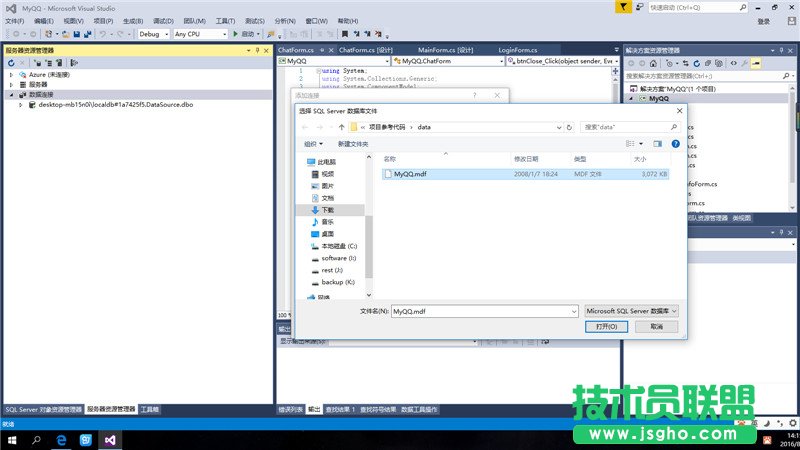Click the file name input field

point(480,311)
